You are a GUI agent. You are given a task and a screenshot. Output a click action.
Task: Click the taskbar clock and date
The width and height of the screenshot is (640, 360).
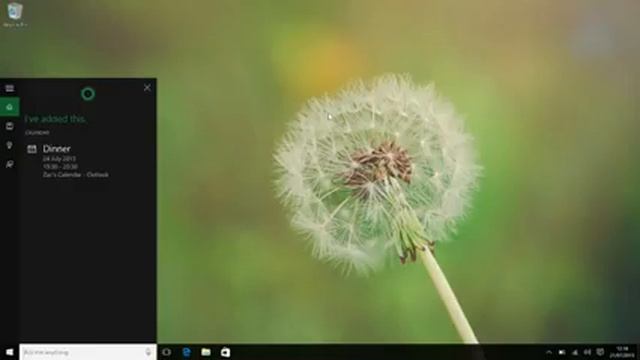622,352
